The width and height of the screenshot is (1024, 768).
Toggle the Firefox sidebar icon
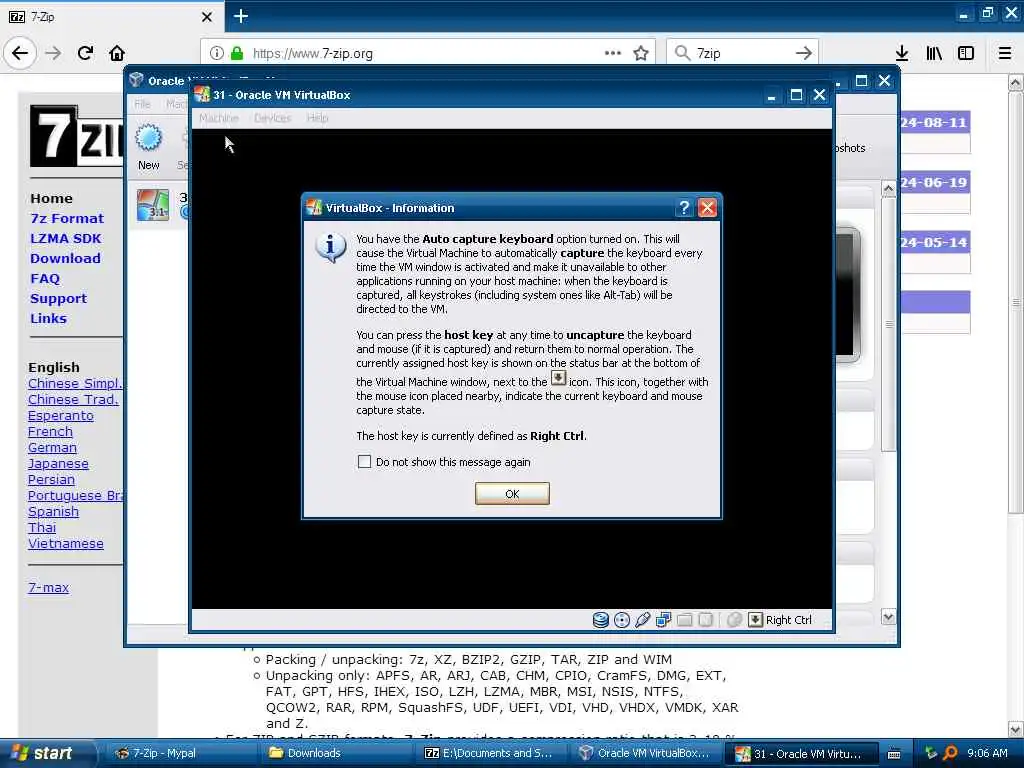click(966, 53)
